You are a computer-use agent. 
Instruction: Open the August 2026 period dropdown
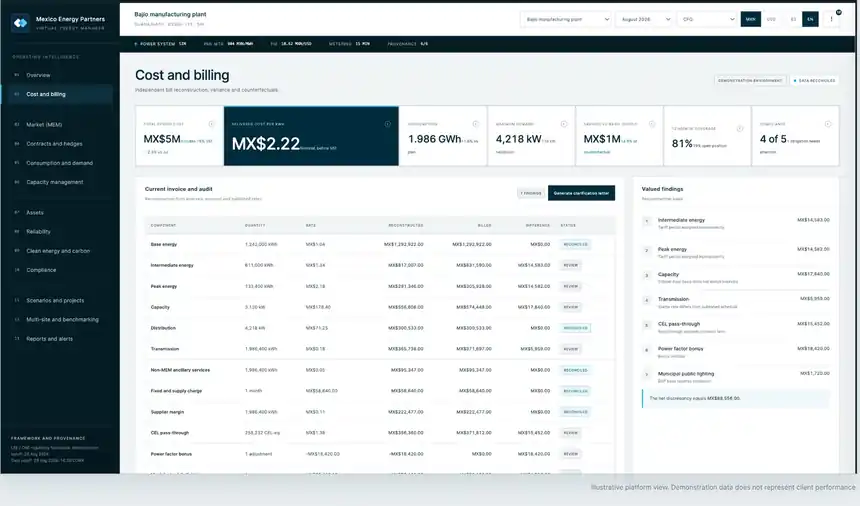click(645, 19)
